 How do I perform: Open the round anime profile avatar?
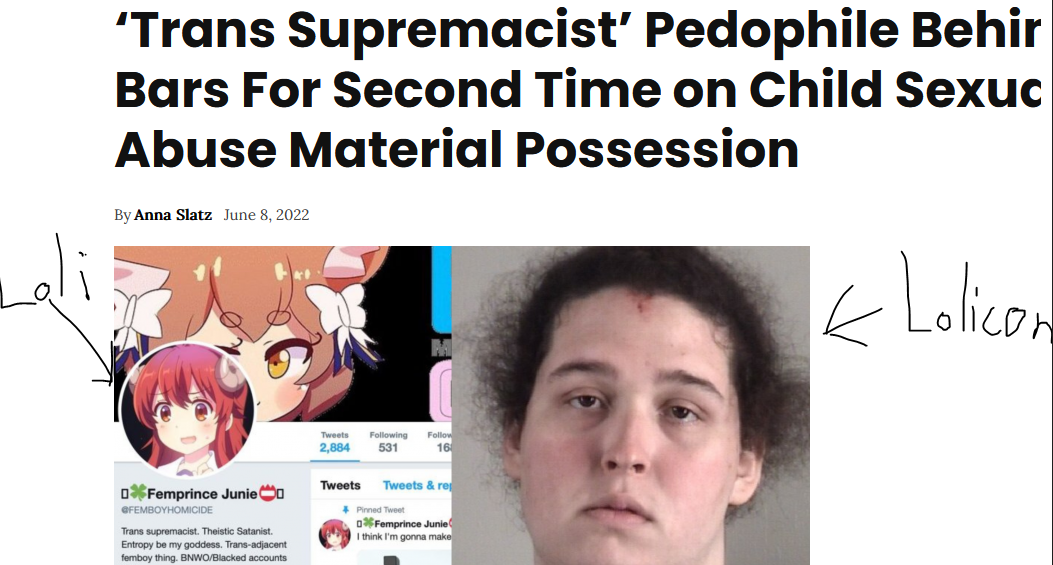187,409
